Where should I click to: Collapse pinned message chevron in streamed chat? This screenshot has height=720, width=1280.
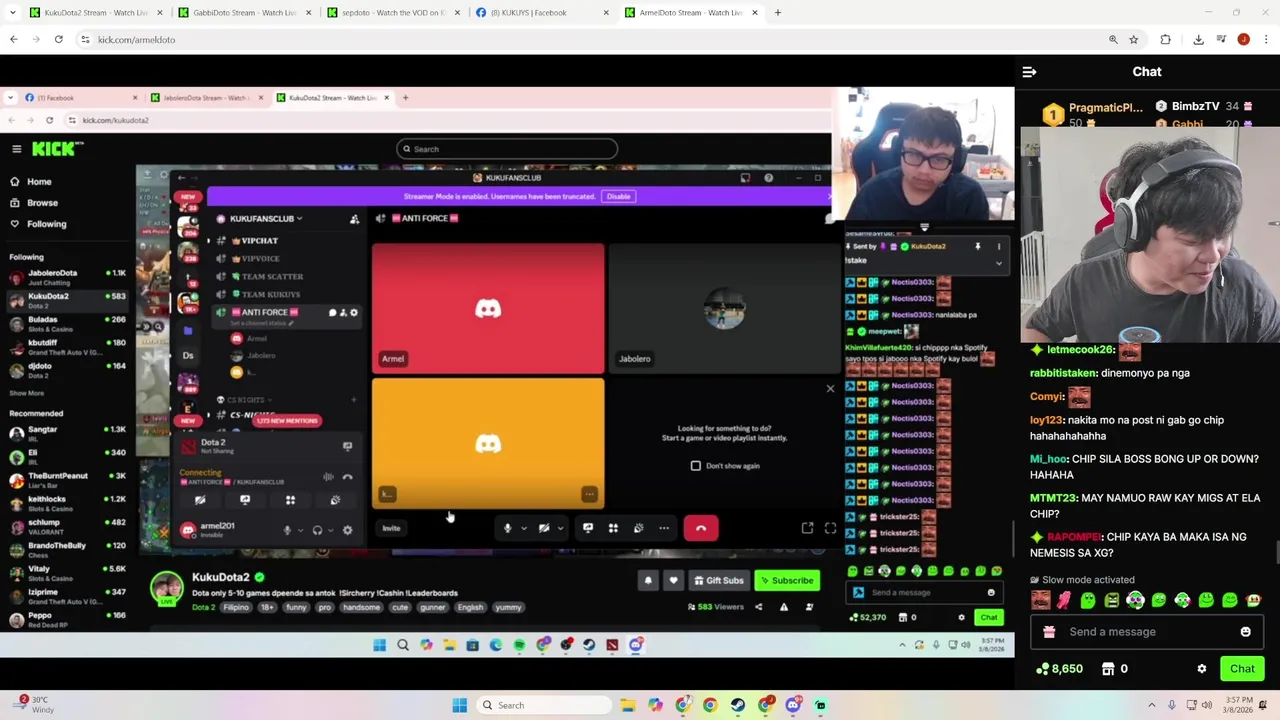pyautogui.click(x=998, y=263)
